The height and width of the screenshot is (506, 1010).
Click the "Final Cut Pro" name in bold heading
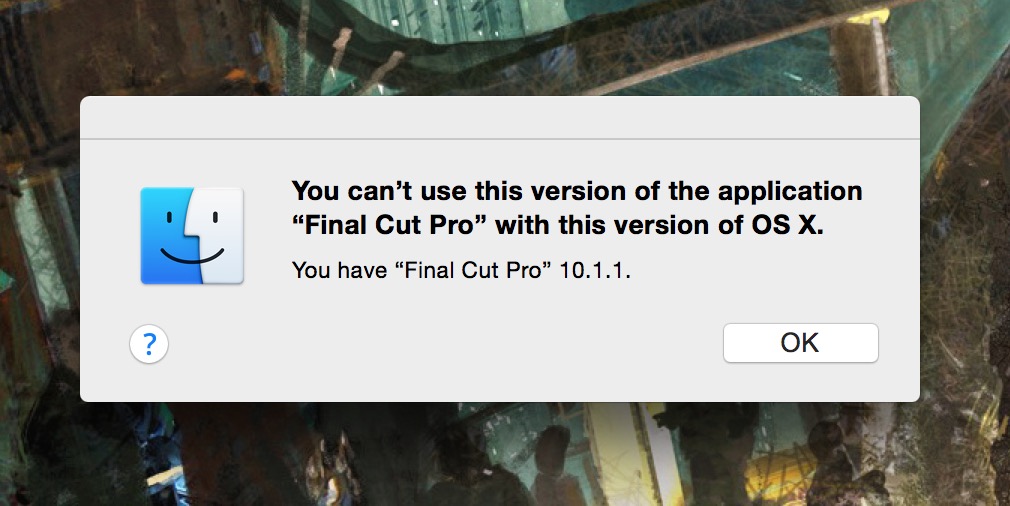[394, 225]
